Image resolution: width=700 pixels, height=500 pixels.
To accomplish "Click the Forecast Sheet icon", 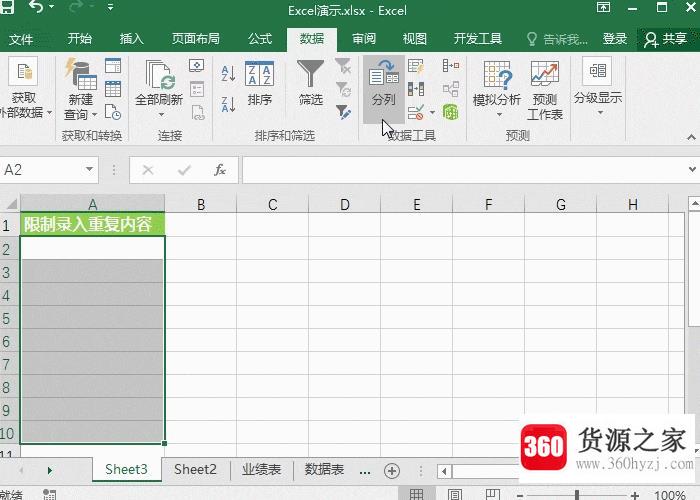I will tap(545, 74).
